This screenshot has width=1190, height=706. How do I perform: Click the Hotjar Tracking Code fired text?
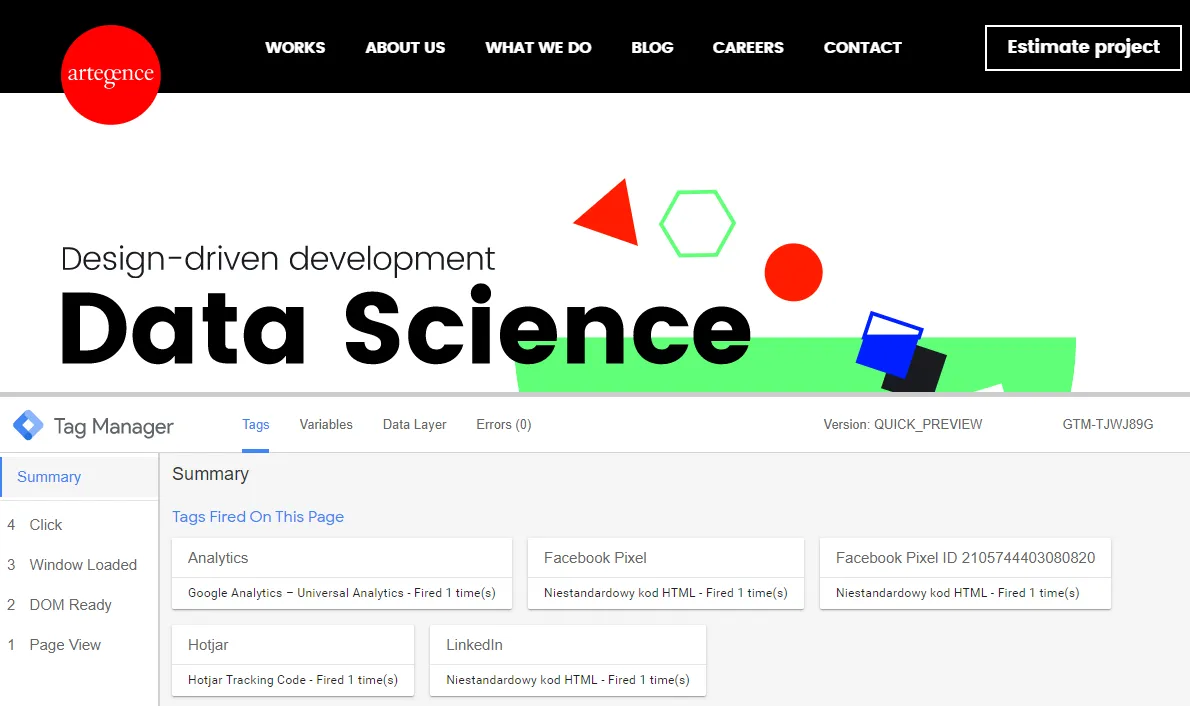(293, 680)
